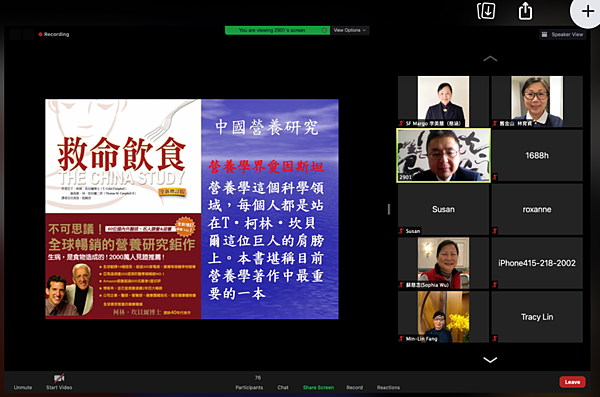Click the "THE CHINA STUDY" subtitle text
The image size is (600, 397).
coord(122,178)
